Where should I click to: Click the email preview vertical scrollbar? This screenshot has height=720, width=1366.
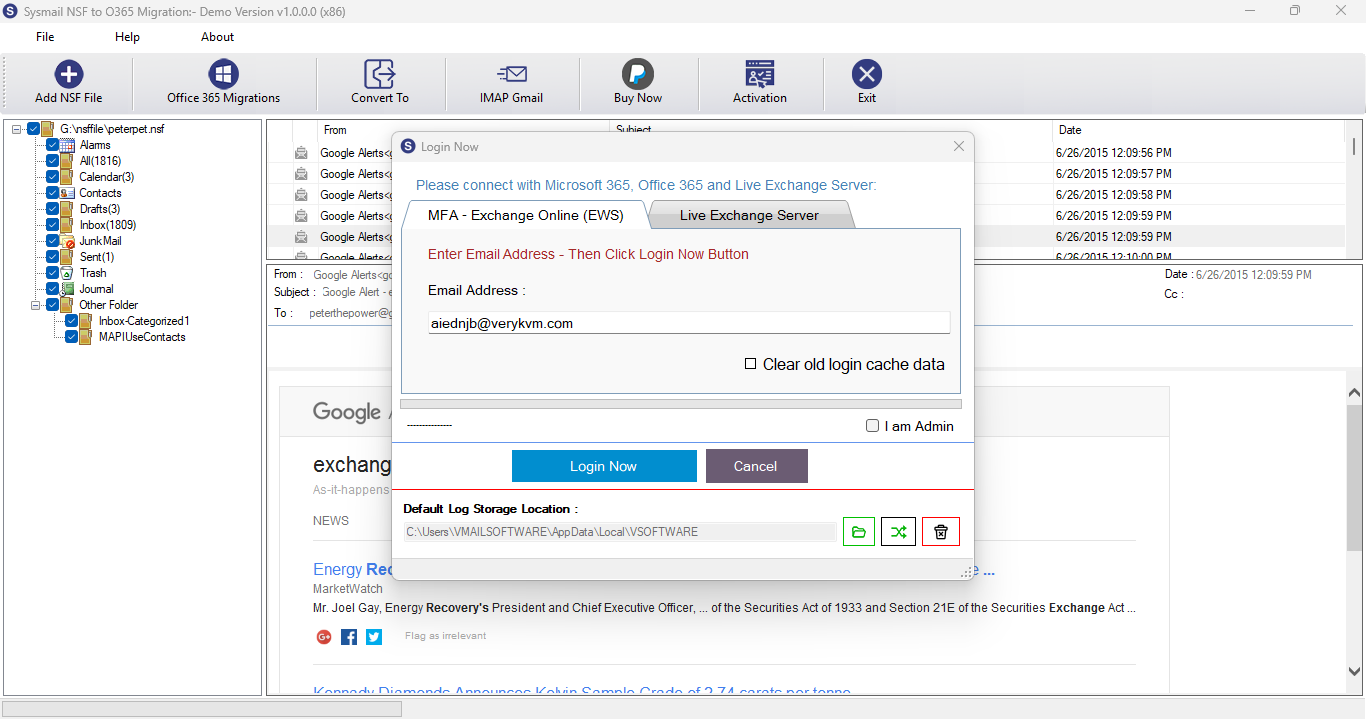[x=1355, y=530]
